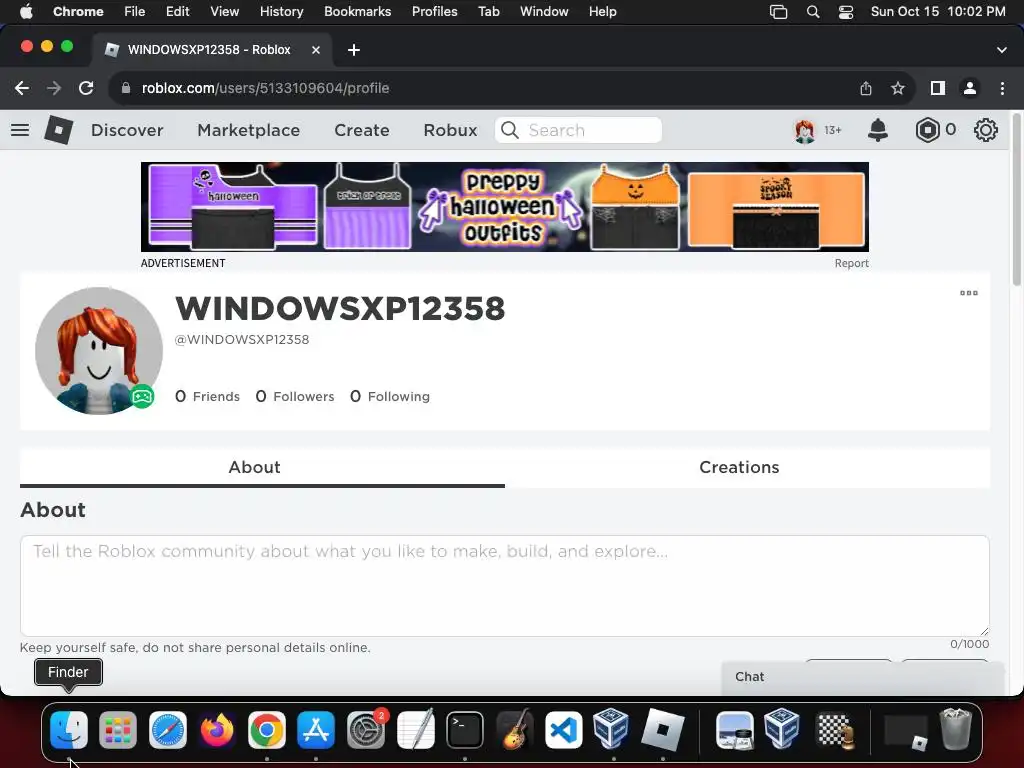Open Control Center in the menu bar
The height and width of the screenshot is (768, 1024).
tap(846, 12)
